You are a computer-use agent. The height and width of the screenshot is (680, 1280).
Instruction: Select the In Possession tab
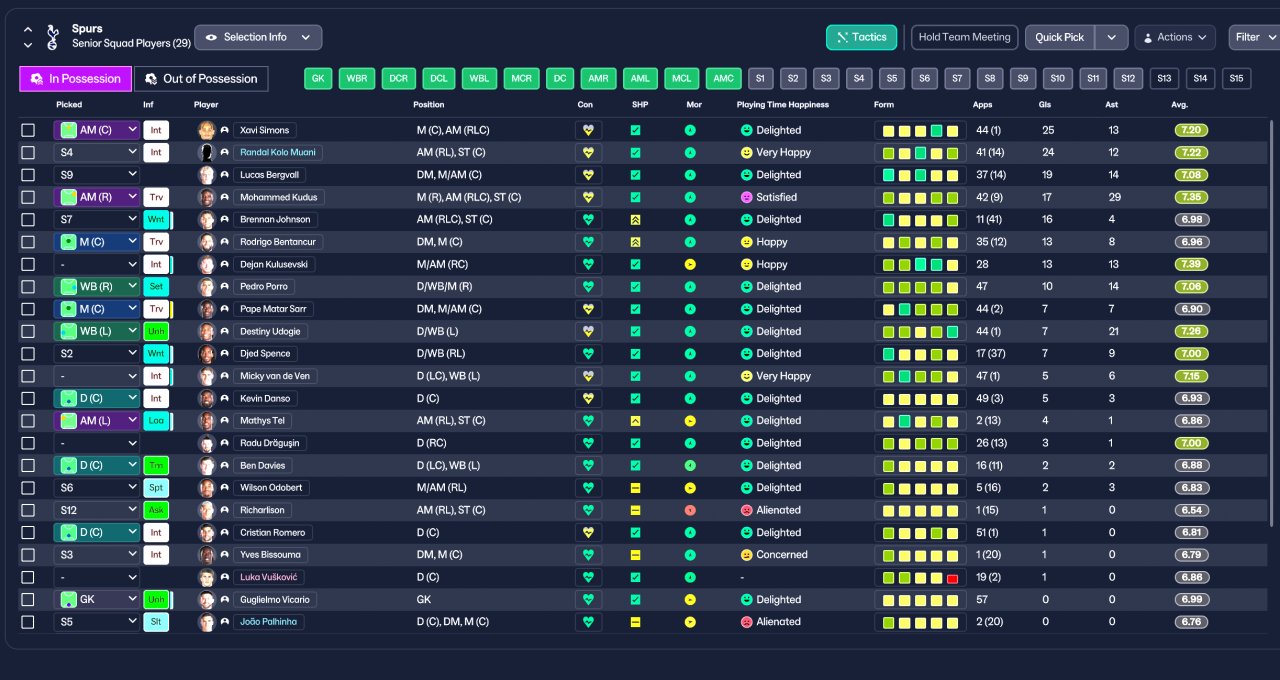coord(76,79)
